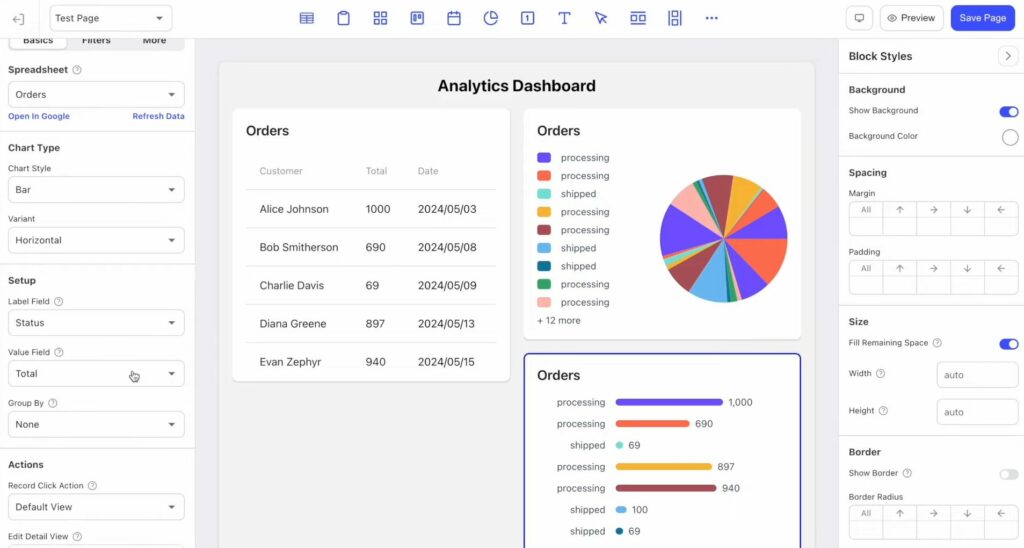
Task: Click the Width input field
Action: tap(977, 375)
